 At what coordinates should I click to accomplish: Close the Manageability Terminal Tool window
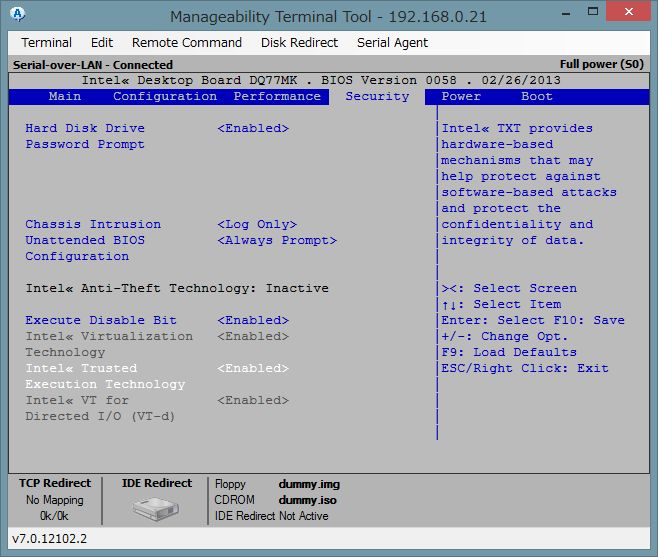628,11
